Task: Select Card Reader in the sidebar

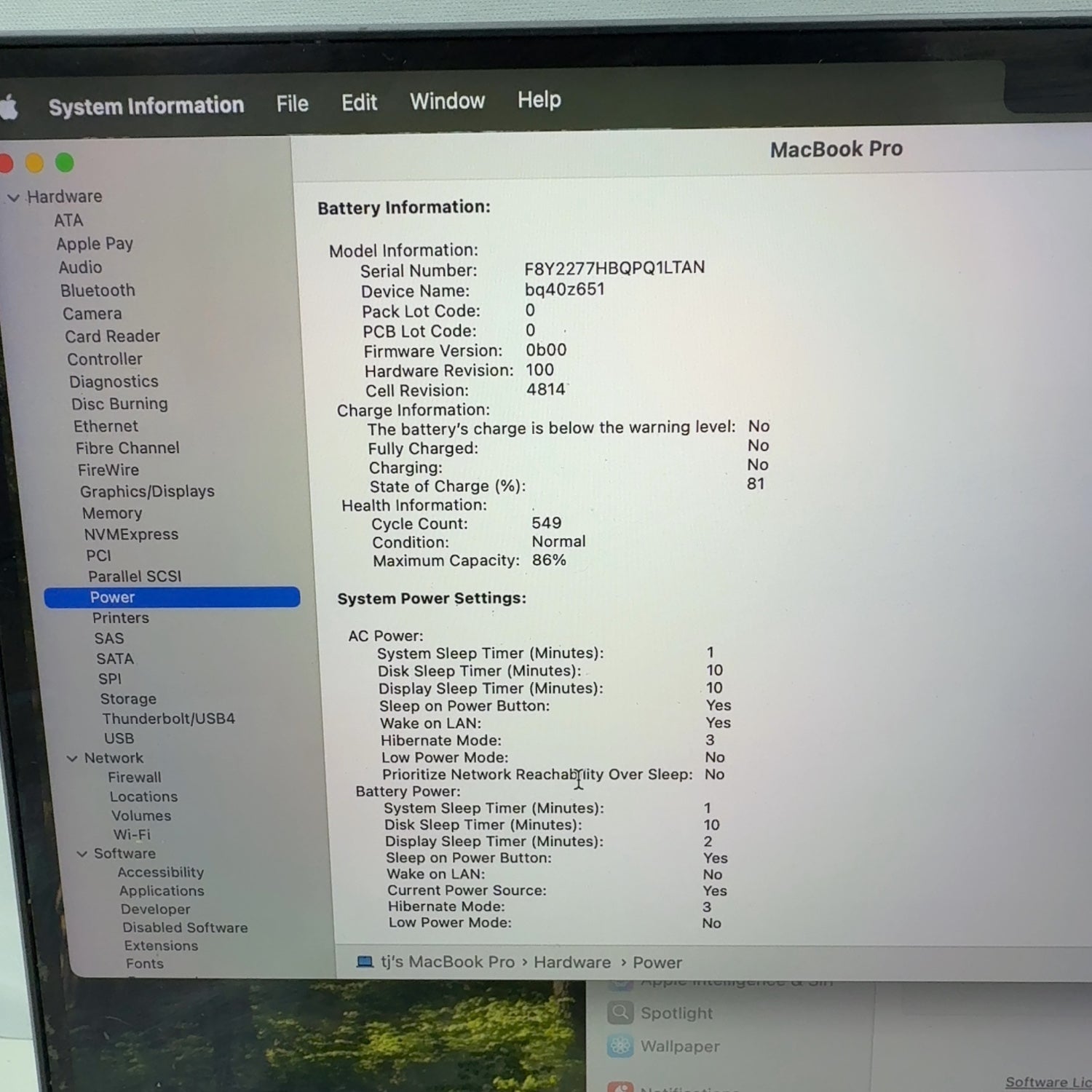Action: click(112, 336)
